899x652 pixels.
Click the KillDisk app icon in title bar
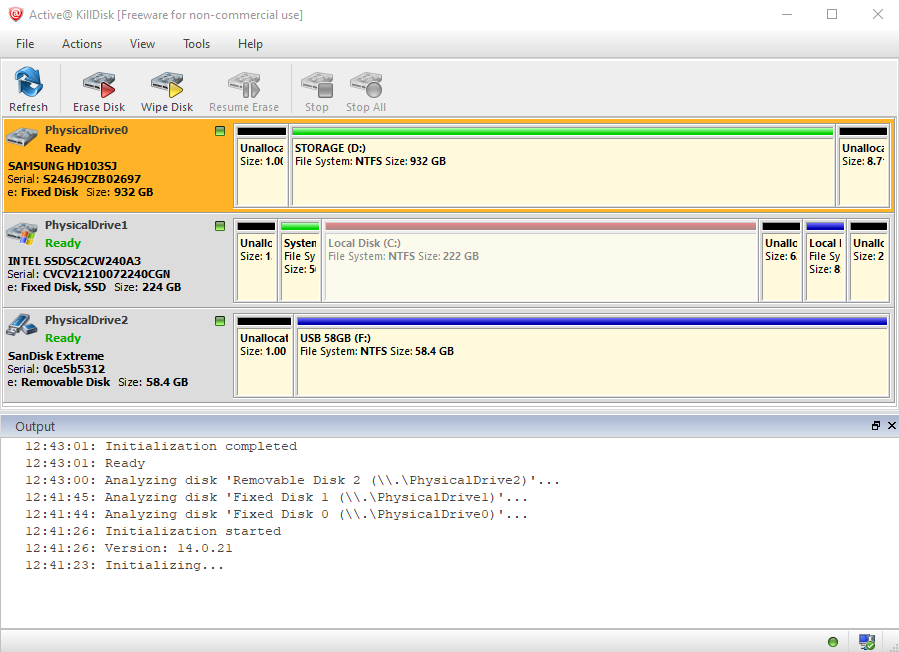[15, 14]
